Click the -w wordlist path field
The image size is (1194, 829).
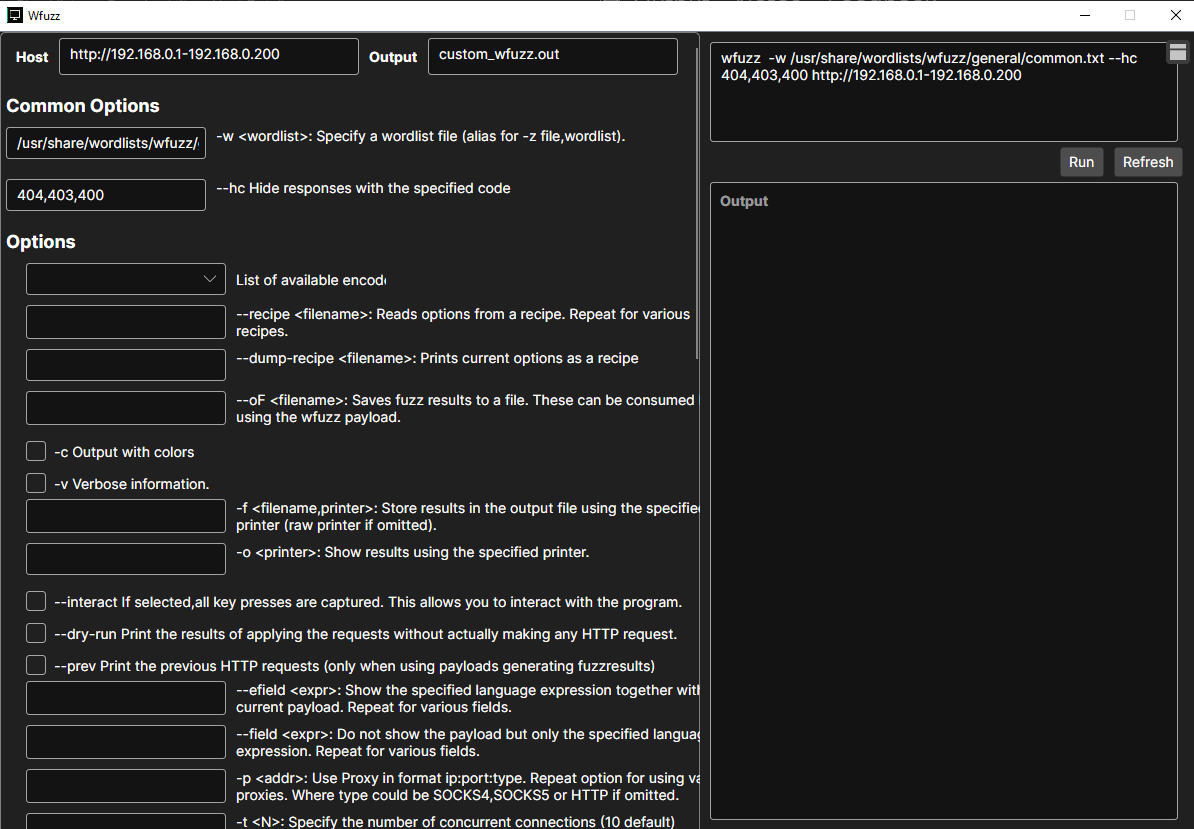(x=106, y=143)
